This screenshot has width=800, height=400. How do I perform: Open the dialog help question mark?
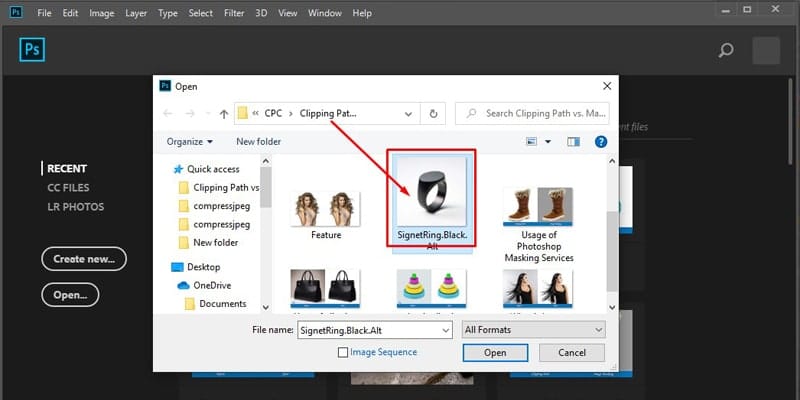601,142
